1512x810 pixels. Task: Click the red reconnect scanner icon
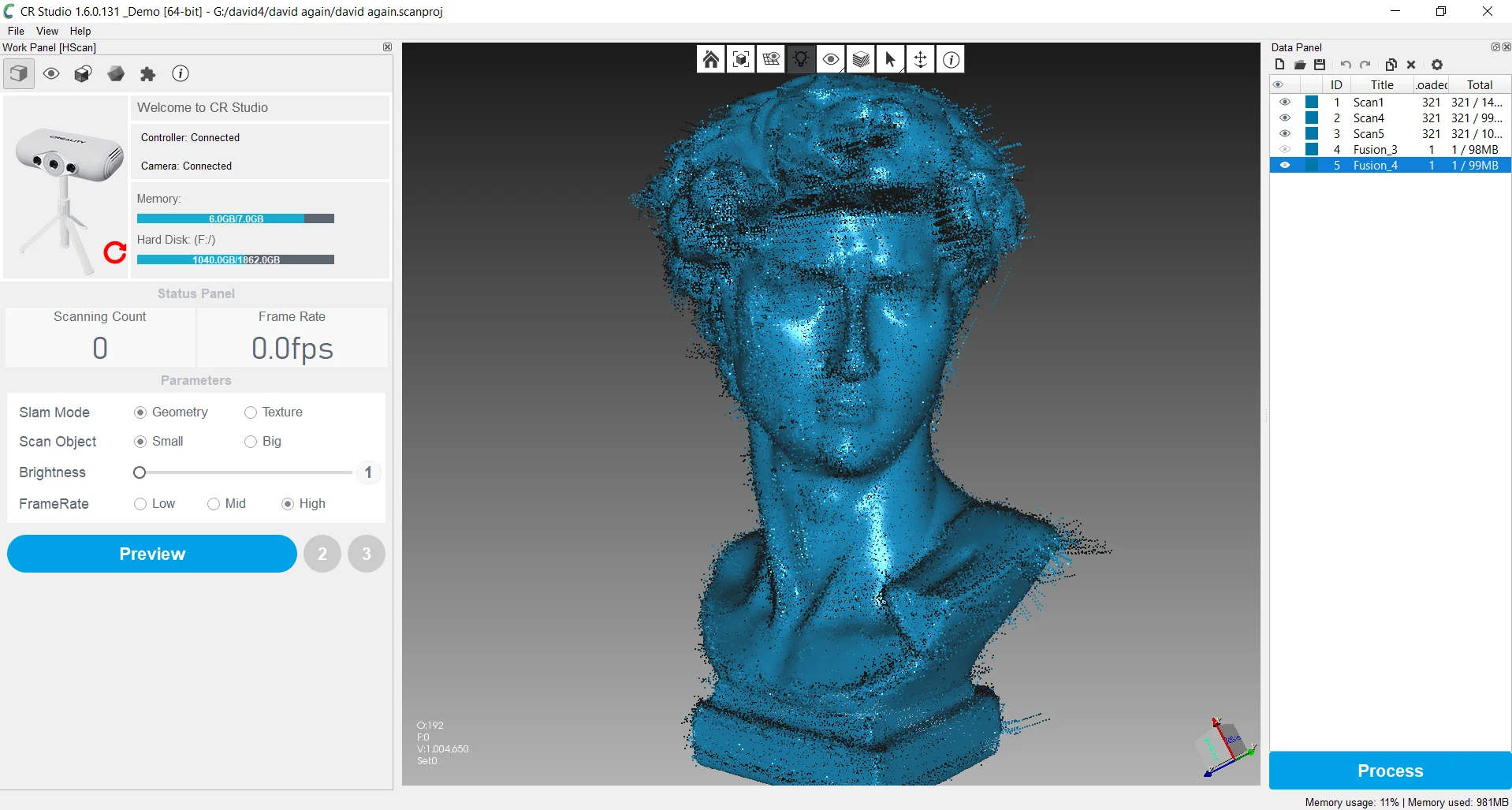(115, 252)
